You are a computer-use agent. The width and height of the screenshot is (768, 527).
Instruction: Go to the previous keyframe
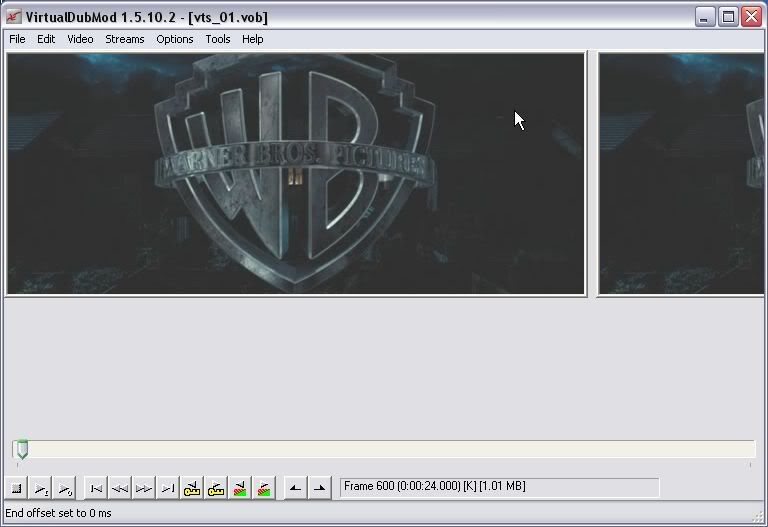(192, 488)
